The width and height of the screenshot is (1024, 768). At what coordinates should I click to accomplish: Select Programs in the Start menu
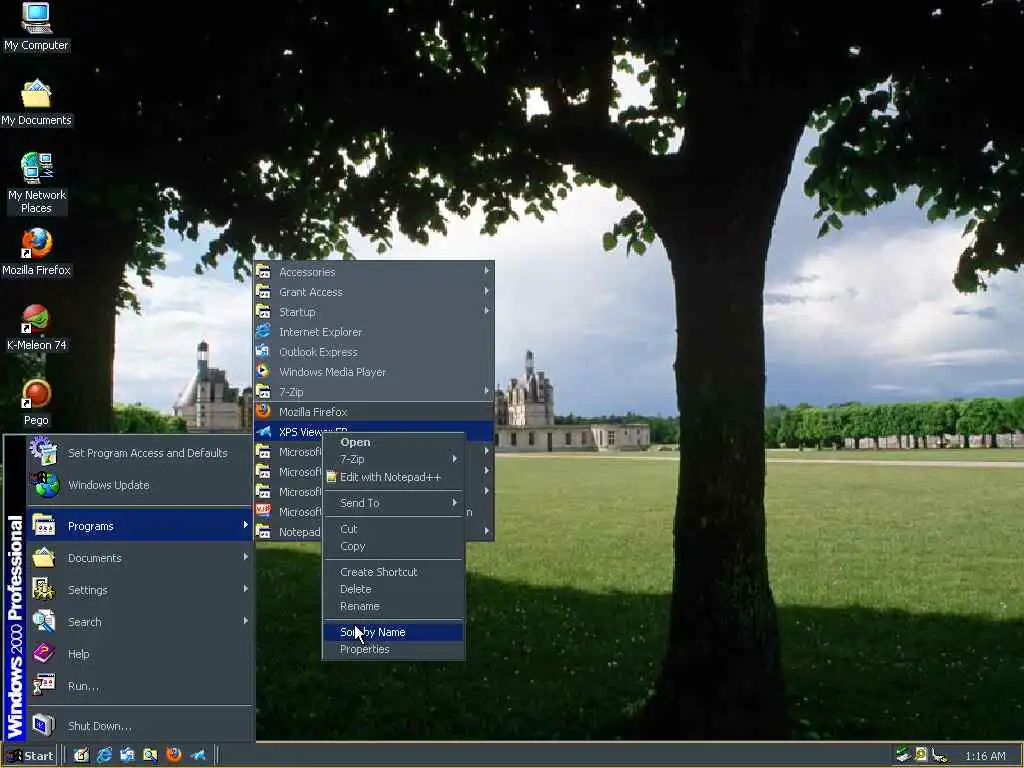[140, 525]
